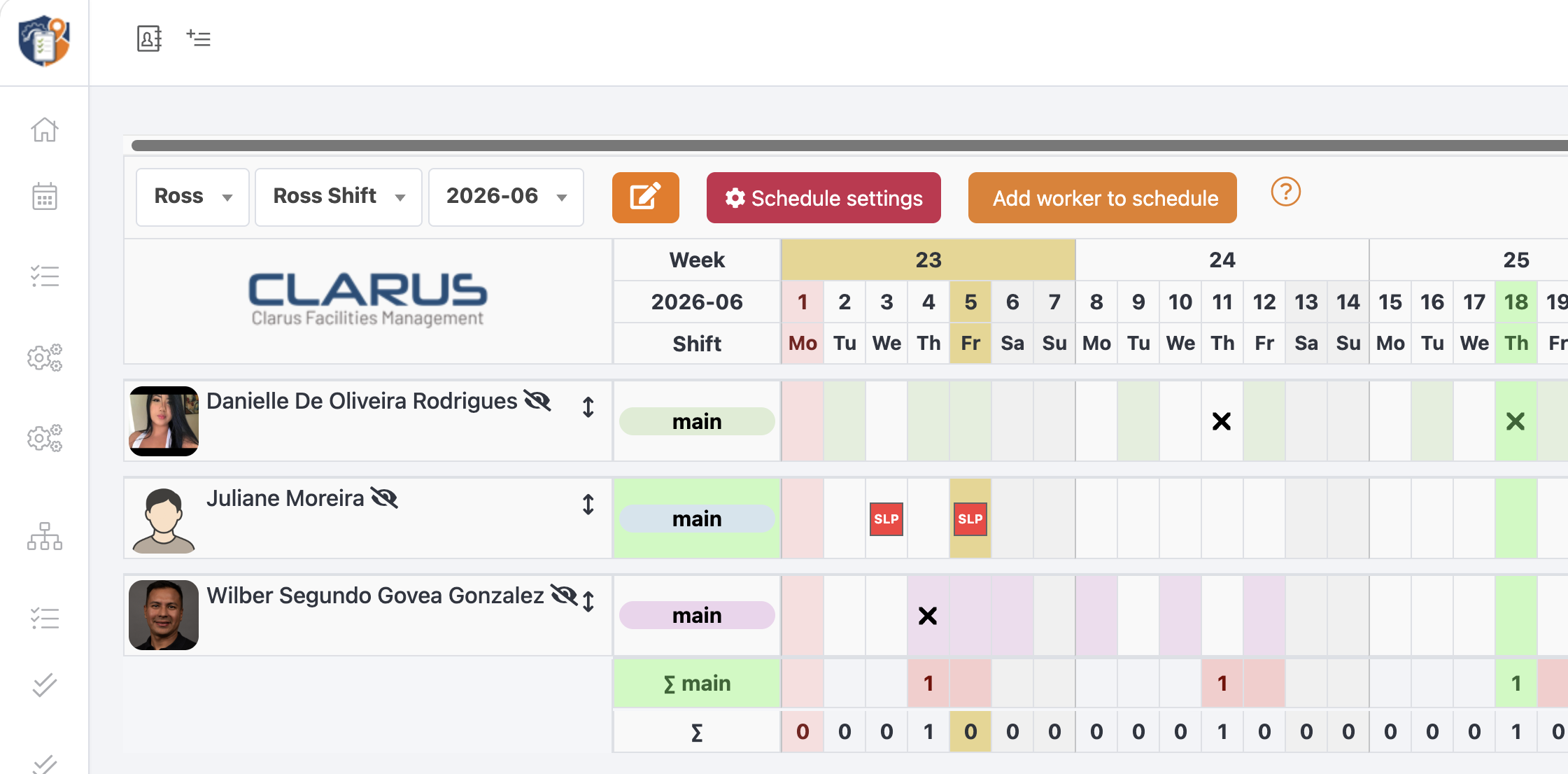Click the Σ main summary label

697,683
